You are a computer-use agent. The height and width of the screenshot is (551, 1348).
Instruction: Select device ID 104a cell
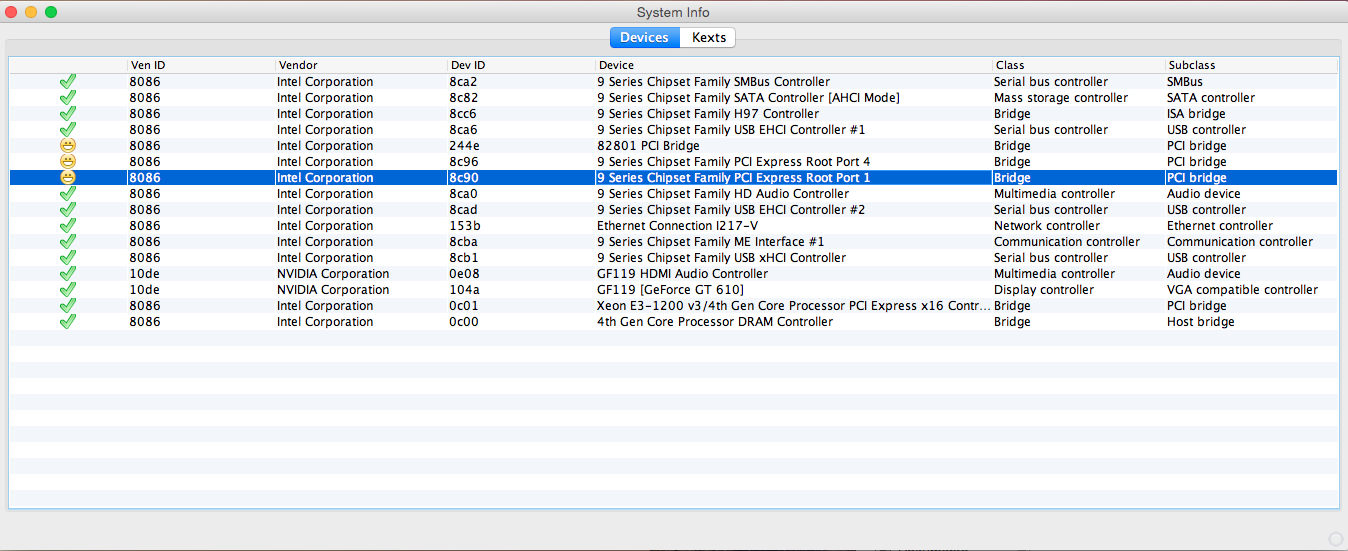point(464,290)
